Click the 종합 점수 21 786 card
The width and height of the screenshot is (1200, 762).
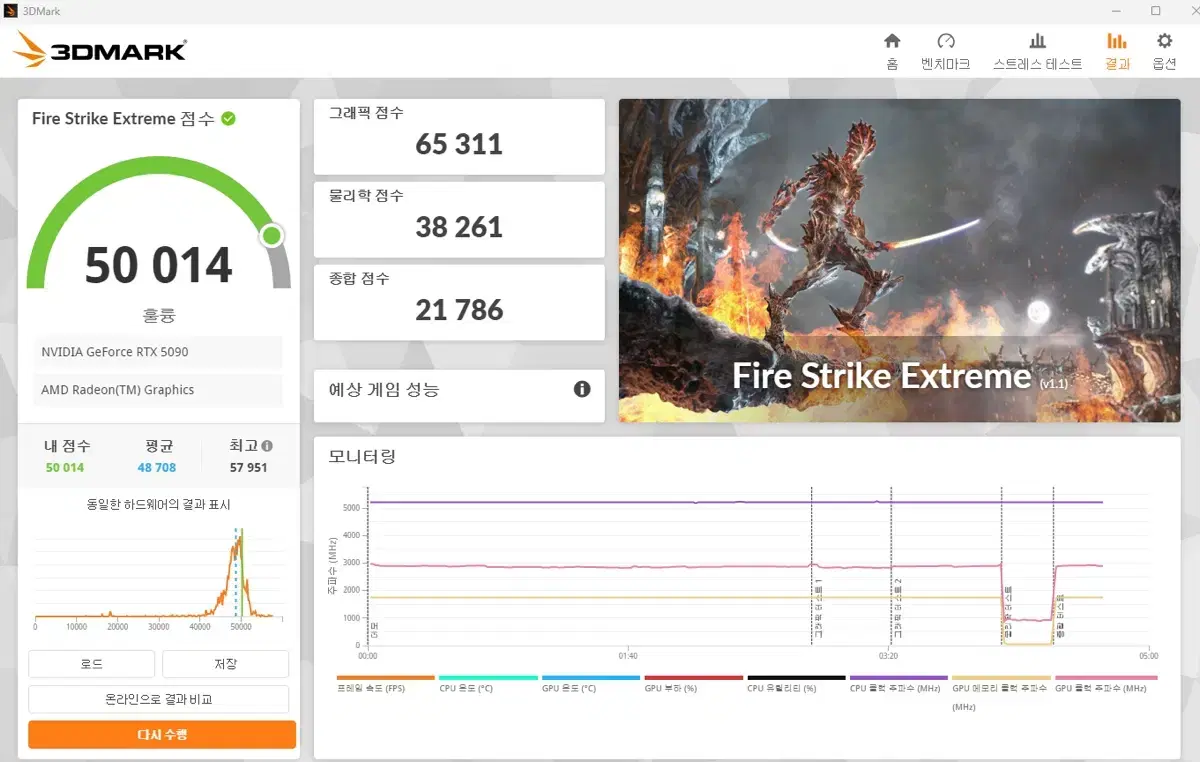coord(459,303)
